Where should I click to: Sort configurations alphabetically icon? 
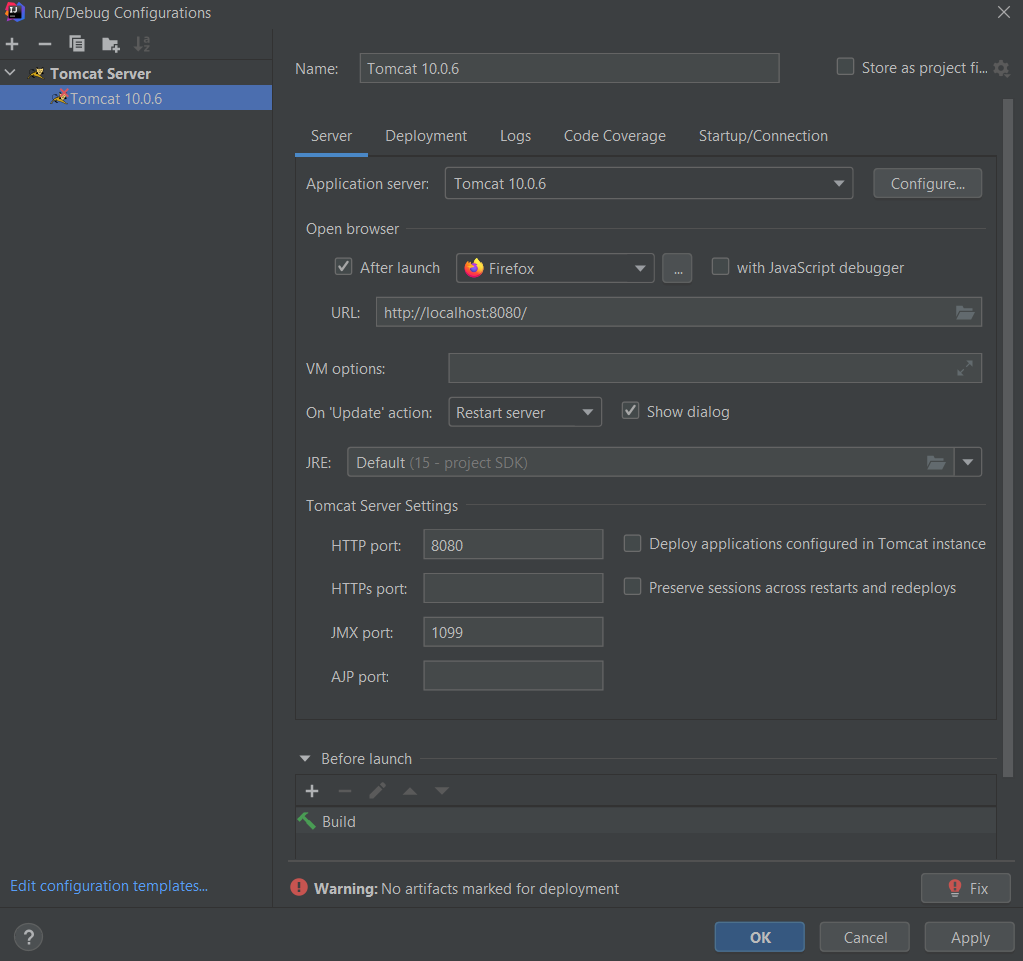[142, 44]
